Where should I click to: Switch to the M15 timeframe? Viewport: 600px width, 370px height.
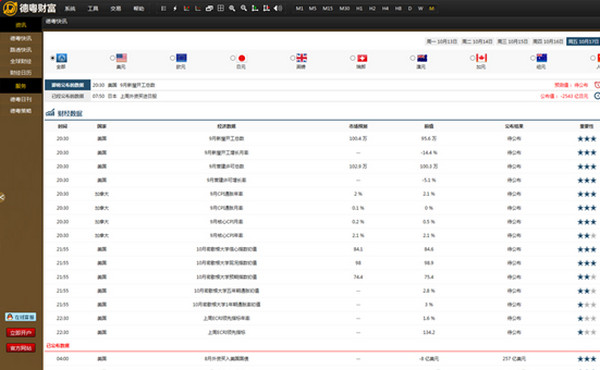(328, 8)
